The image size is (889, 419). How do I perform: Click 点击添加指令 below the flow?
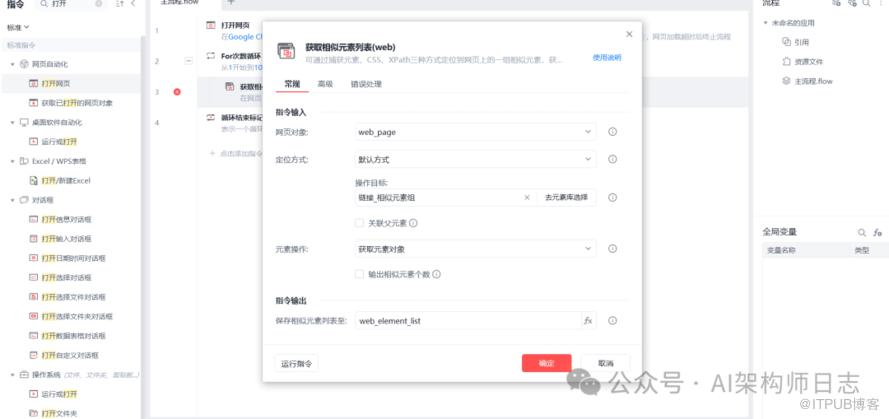coord(236,153)
